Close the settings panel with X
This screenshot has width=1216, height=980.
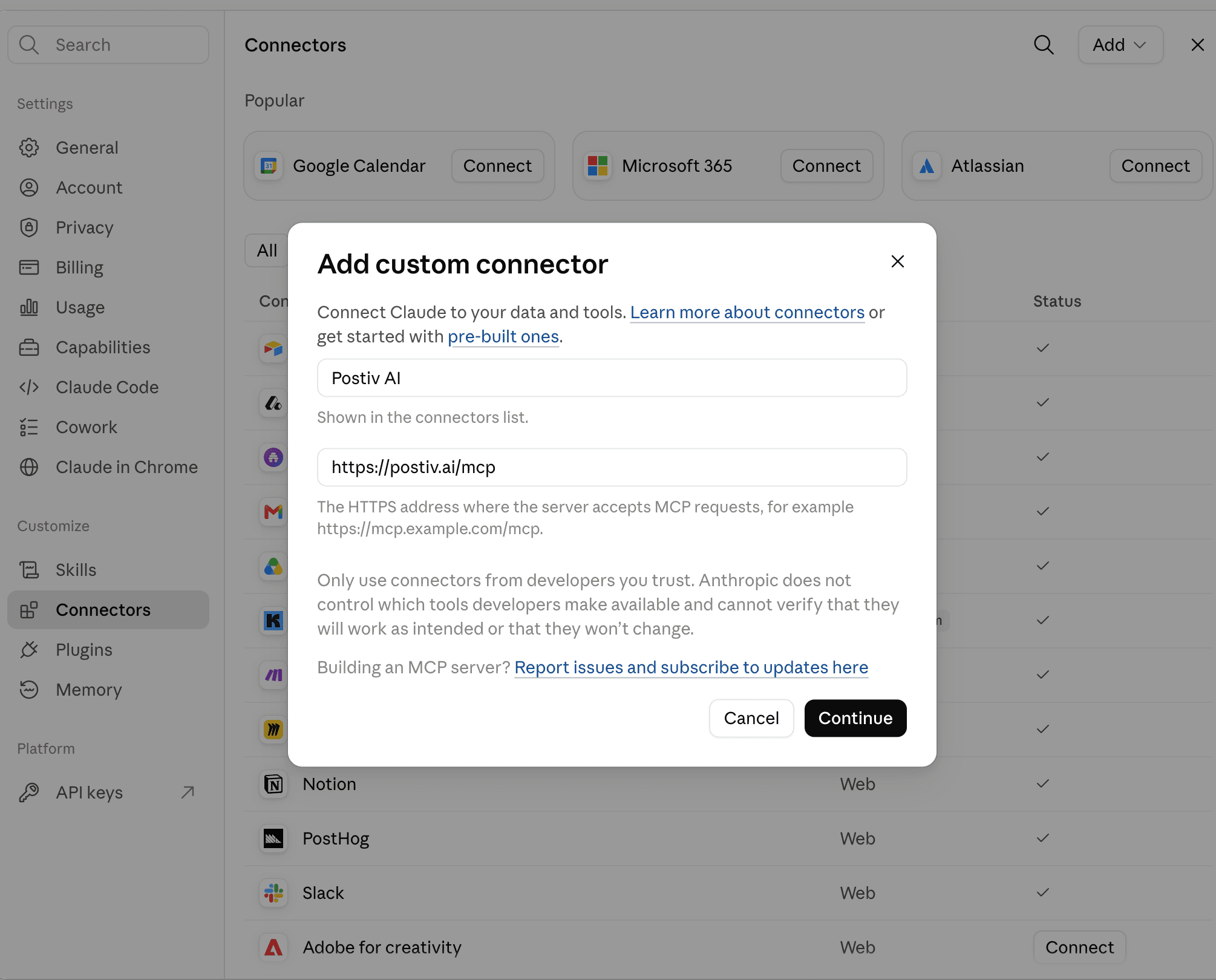pos(1197,45)
